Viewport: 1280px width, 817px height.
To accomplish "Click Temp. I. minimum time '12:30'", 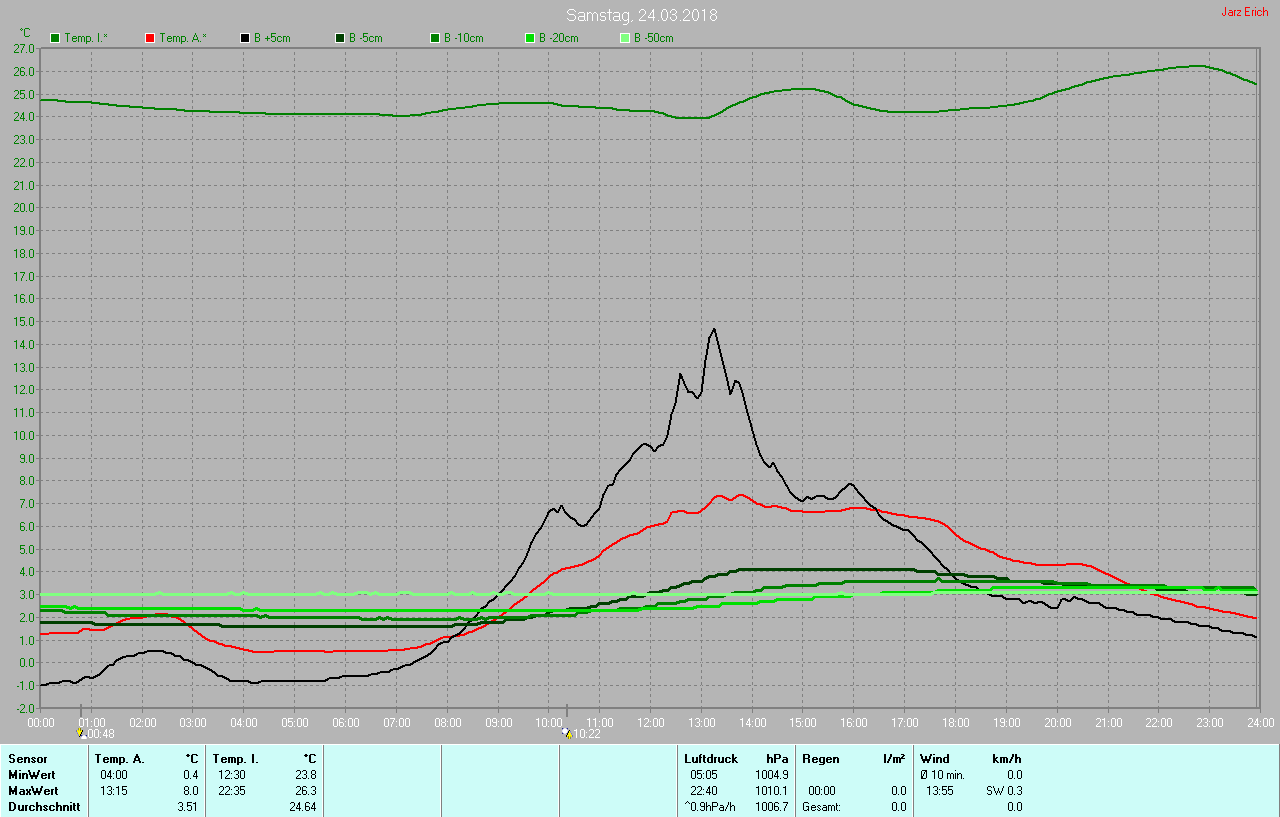I will tap(232, 775).
